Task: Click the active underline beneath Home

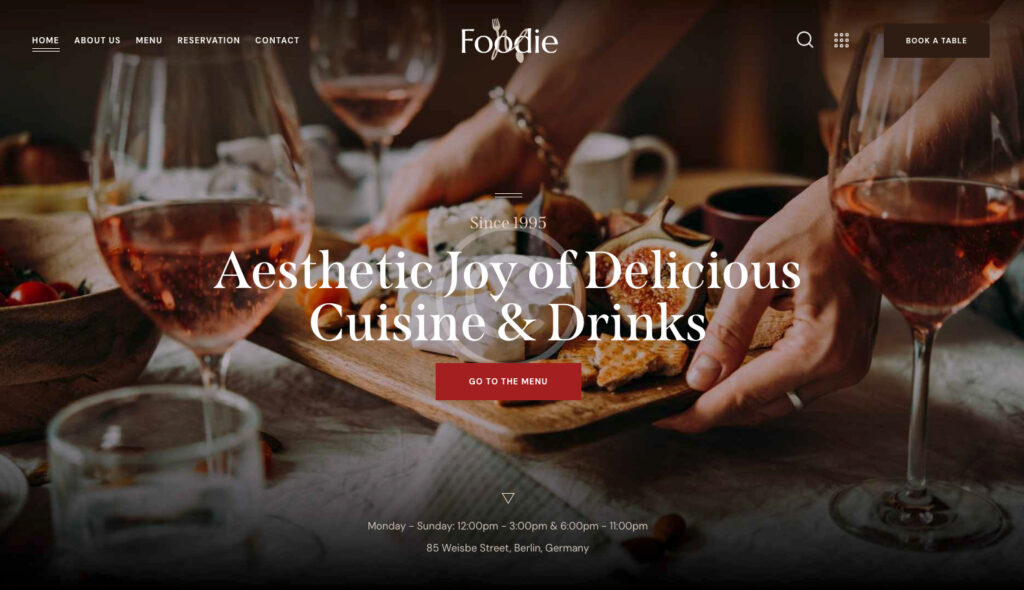Action: (46, 49)
